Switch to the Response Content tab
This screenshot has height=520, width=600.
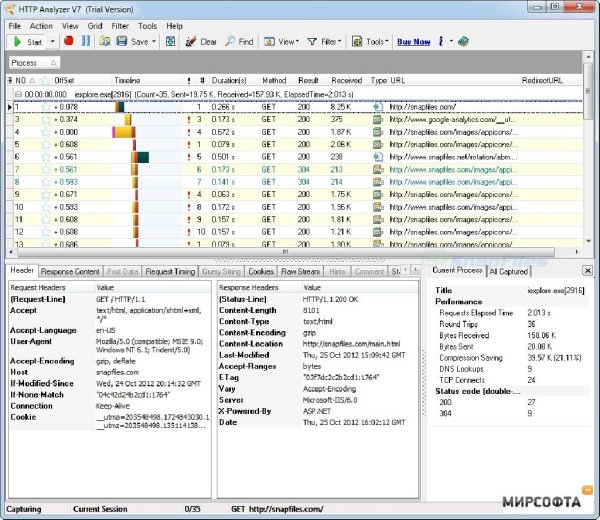coord(70,271)
